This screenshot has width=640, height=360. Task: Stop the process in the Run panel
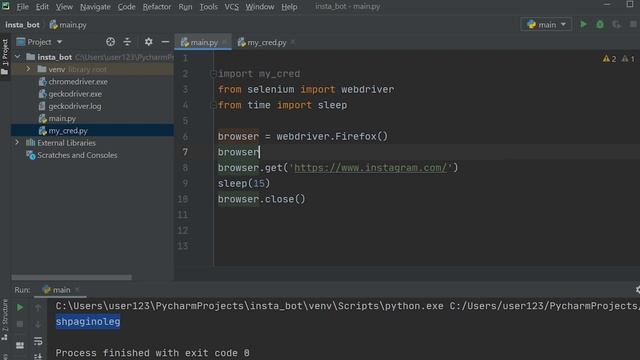coord(20,324)
